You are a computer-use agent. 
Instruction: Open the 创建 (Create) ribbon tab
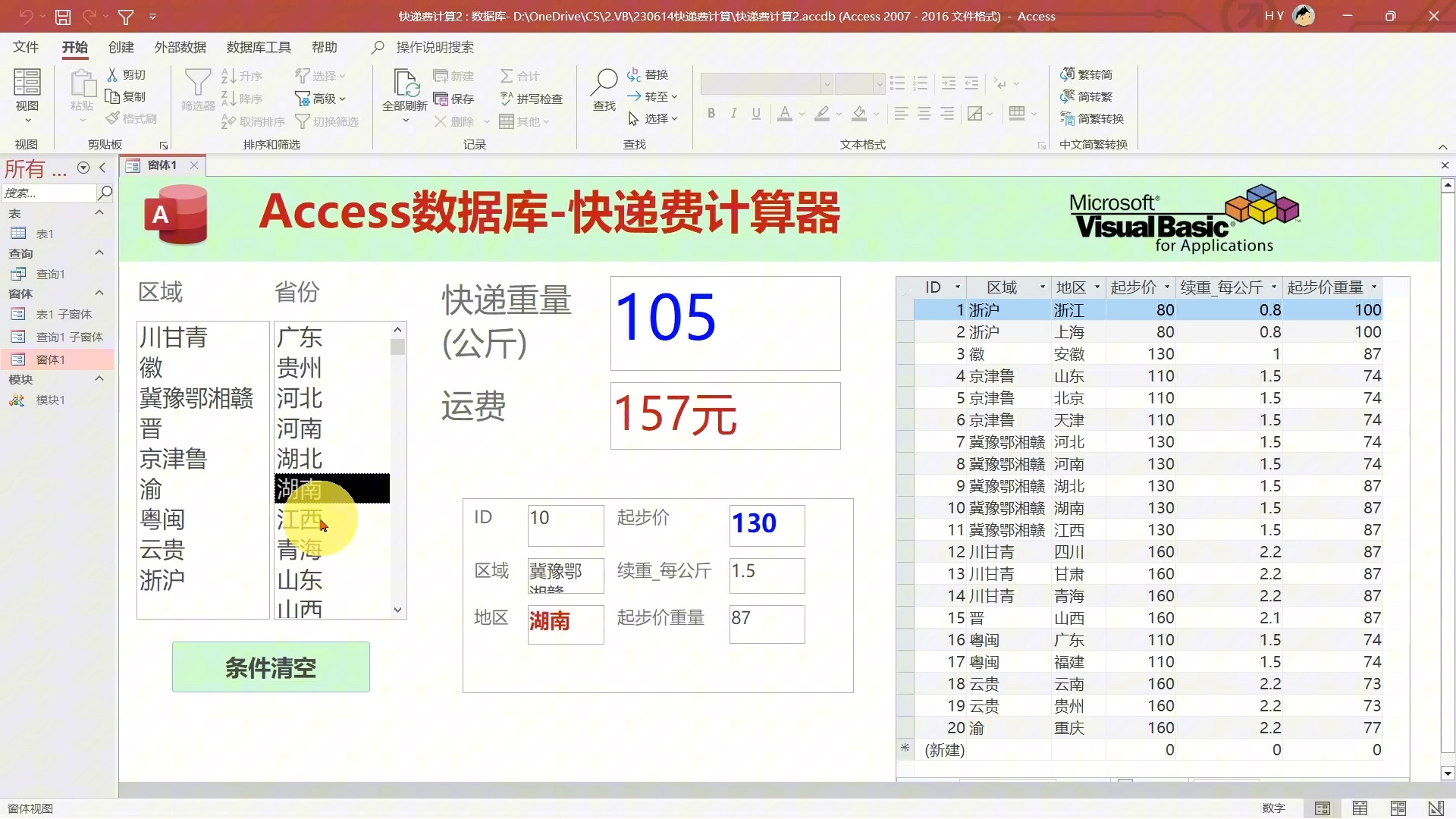click(x=121, y=47)
